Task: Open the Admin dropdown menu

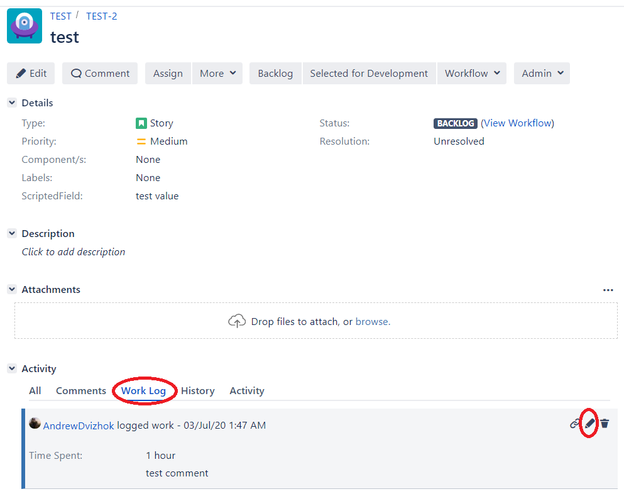Action: (542, 73)
